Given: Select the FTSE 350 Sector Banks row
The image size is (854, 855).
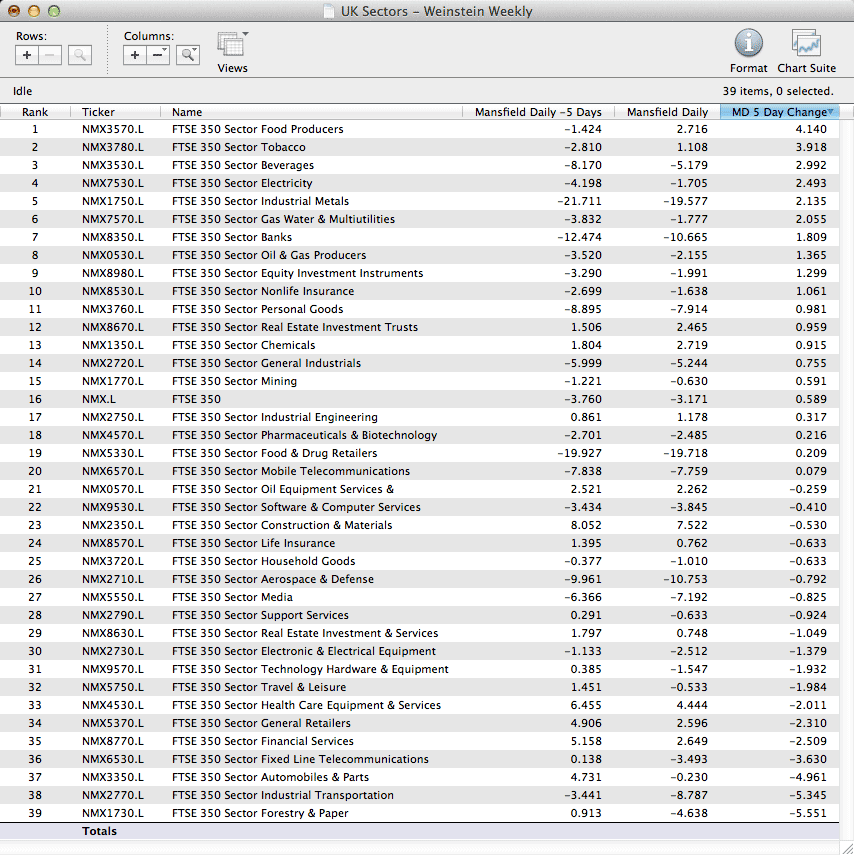Looking at the screenshot, I should [231, 237].
